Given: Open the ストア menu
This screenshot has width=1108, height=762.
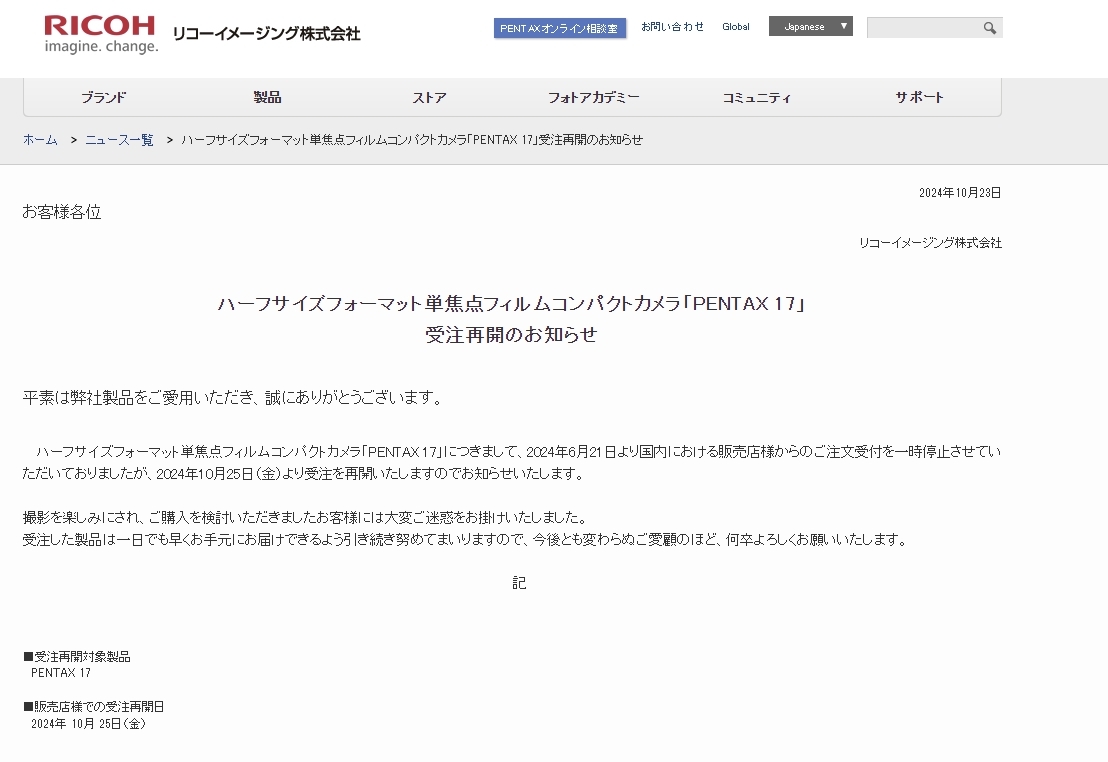Looking at the screenshot, I should click(x=430, y=98).
